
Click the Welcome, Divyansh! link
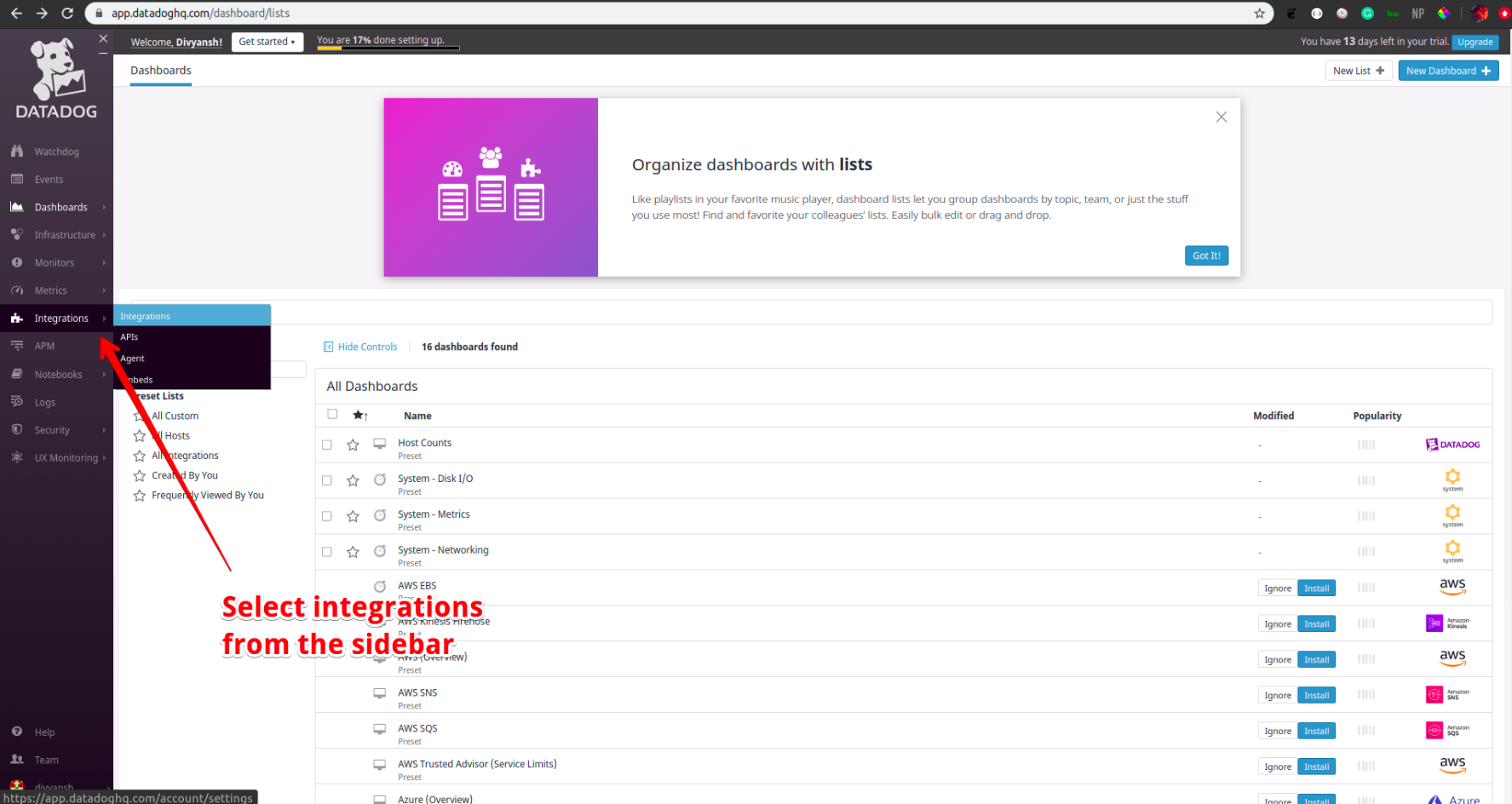176,42
